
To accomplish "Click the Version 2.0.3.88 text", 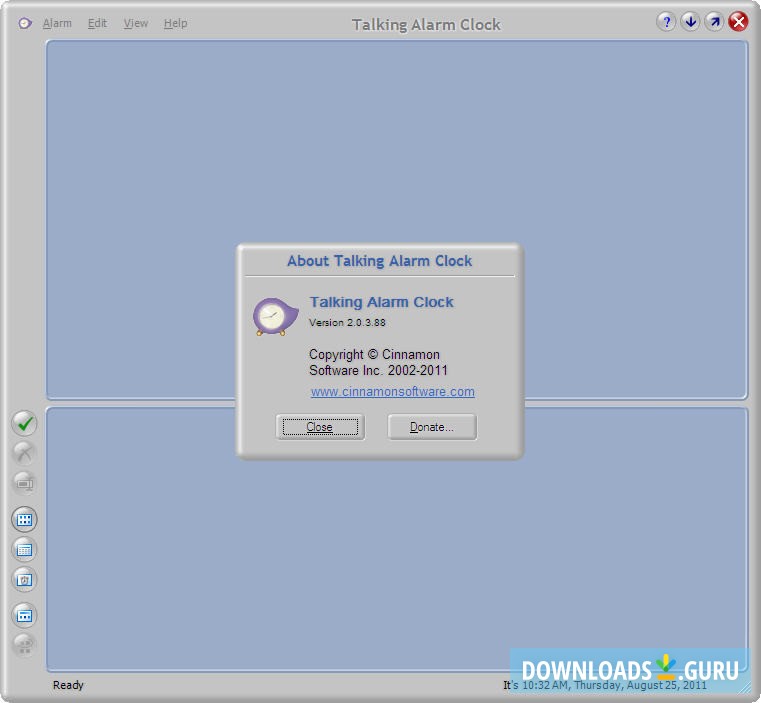I will pos(347,323).
